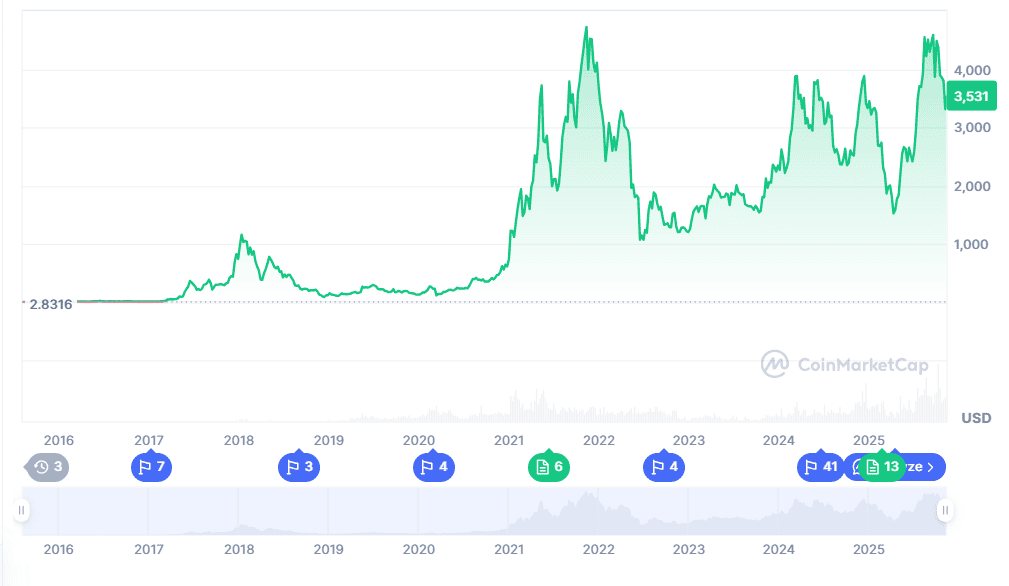Select the flag marker labeled 4 under 2020

coord(434,467)
